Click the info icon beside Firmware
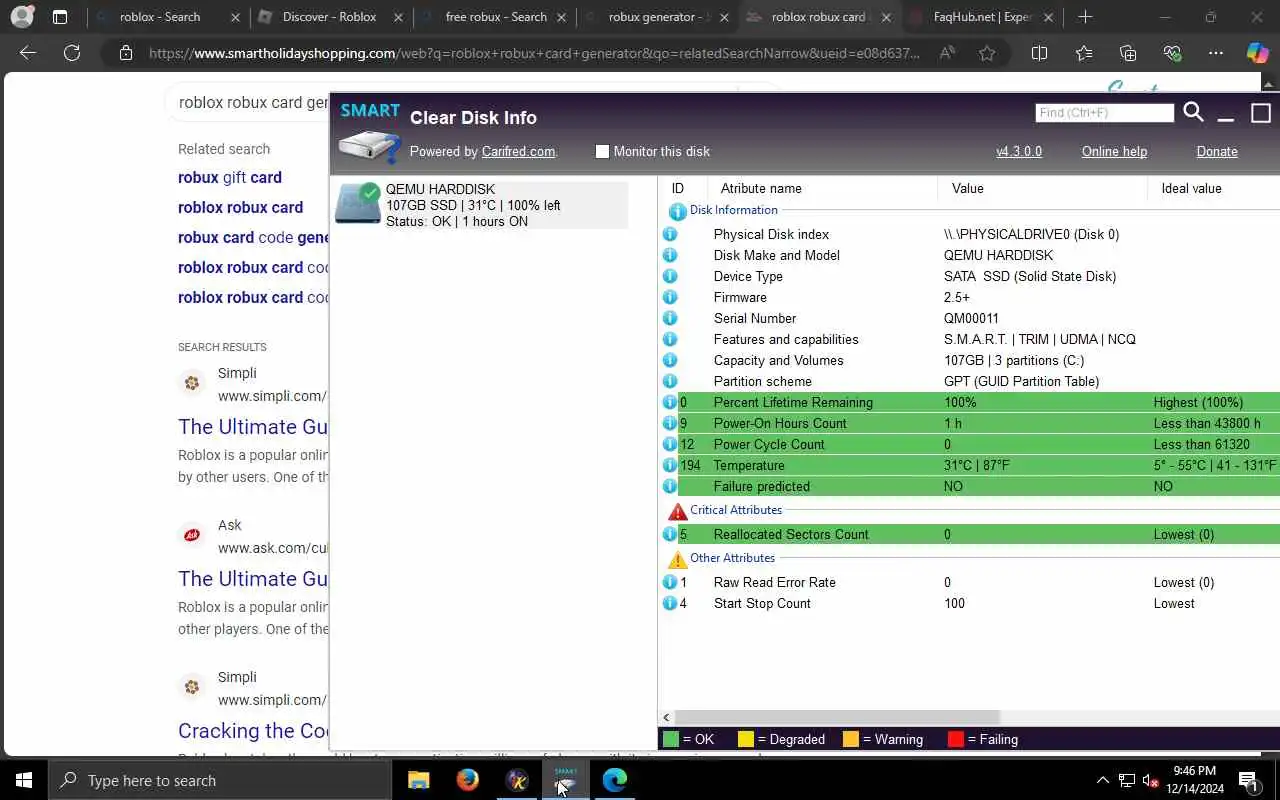Screen dimensions: 1280x800 tap(670, 297)
